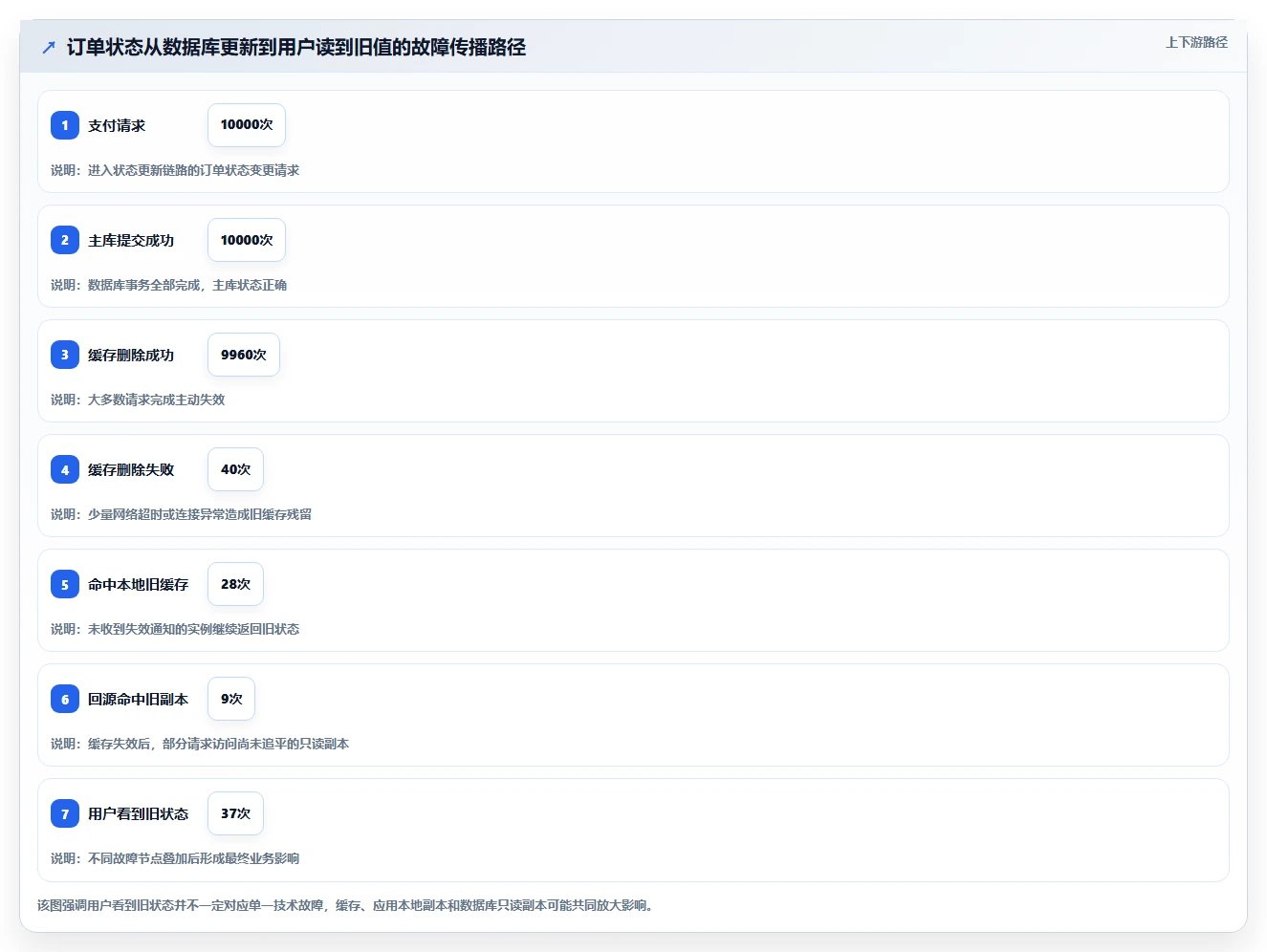Click the 支付请求 step title

(117, 125)
